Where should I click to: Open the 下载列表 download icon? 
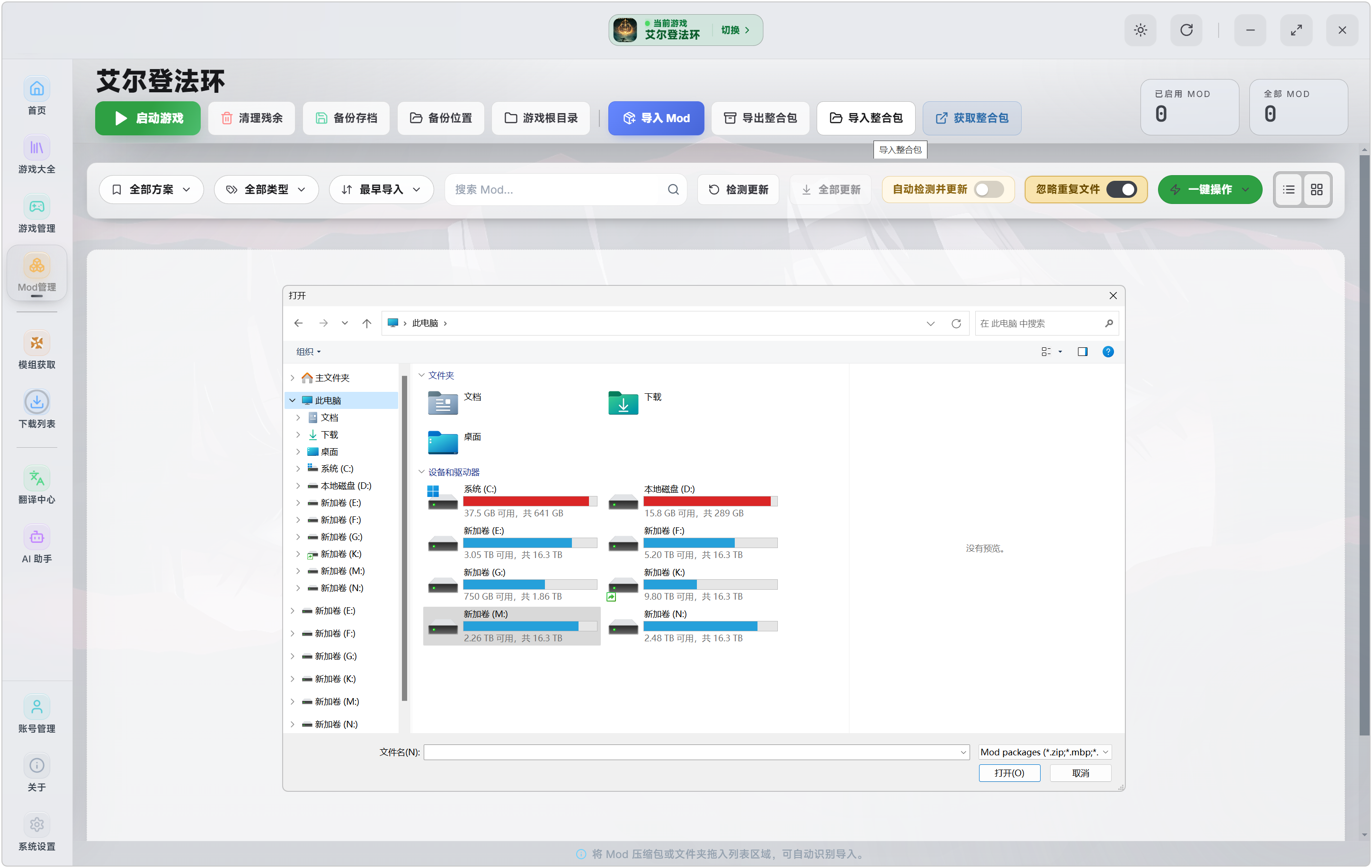pyautogui.click(x=36, y=402)
